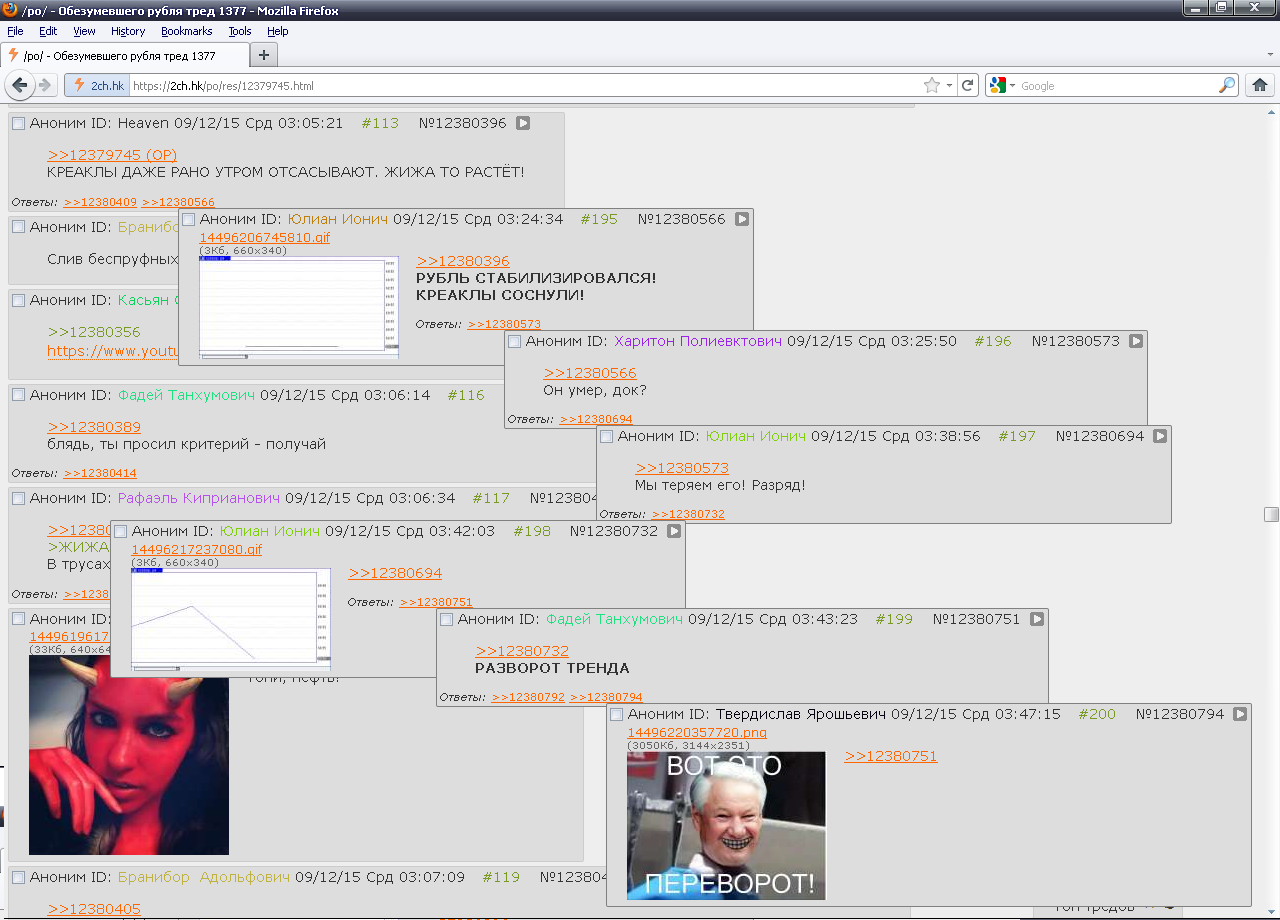Click the vertical scrollbar thumb
Screen dimensions: 1280x920
[x=1271, y=514]
